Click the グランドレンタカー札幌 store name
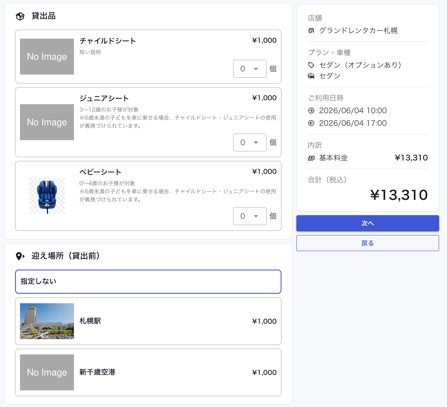Screen dimensions: 447x407 [x=358, y=31]
